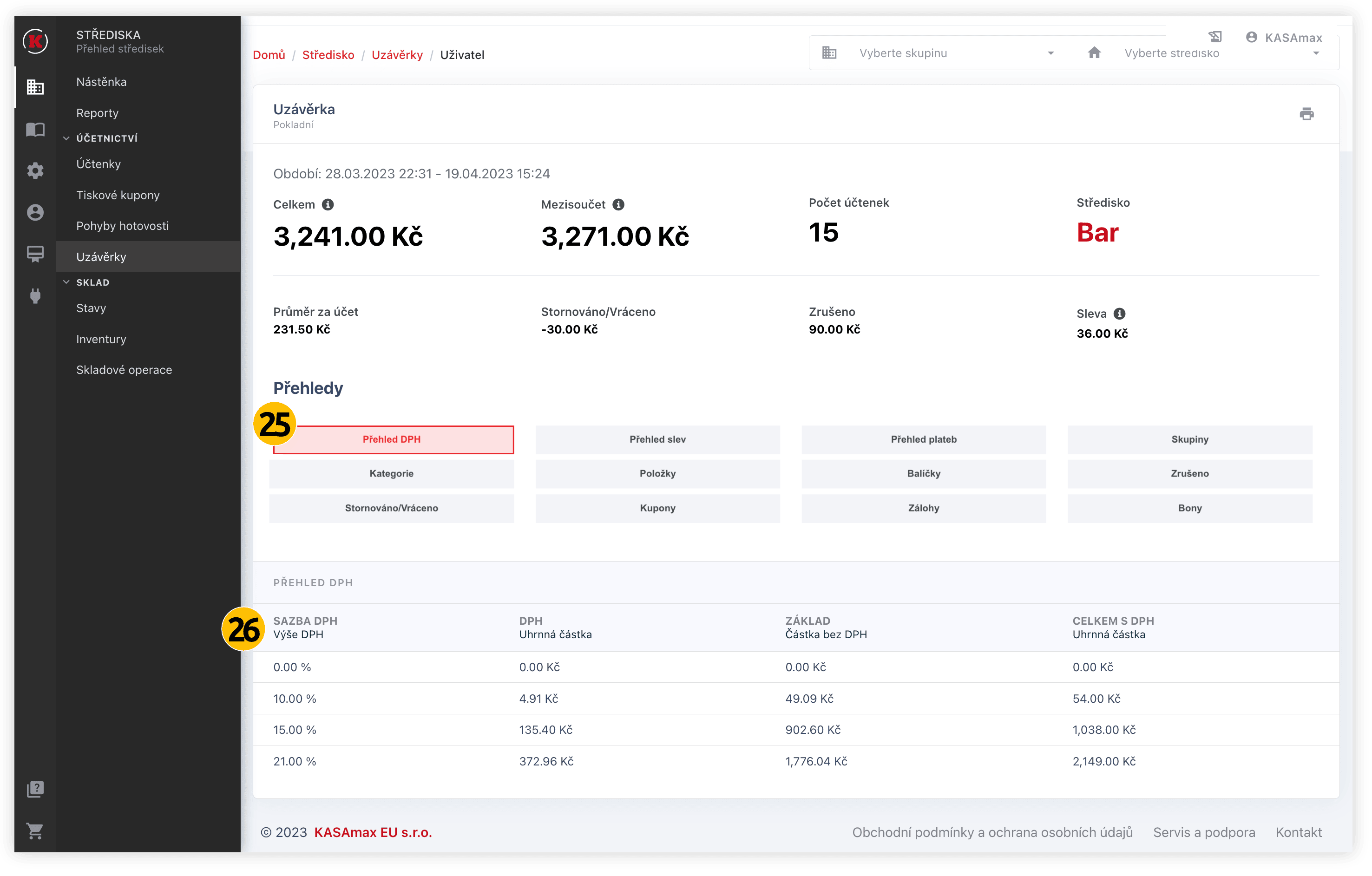
Task: Go to Uzávěrky breadcrumb link
Action: 397,55
